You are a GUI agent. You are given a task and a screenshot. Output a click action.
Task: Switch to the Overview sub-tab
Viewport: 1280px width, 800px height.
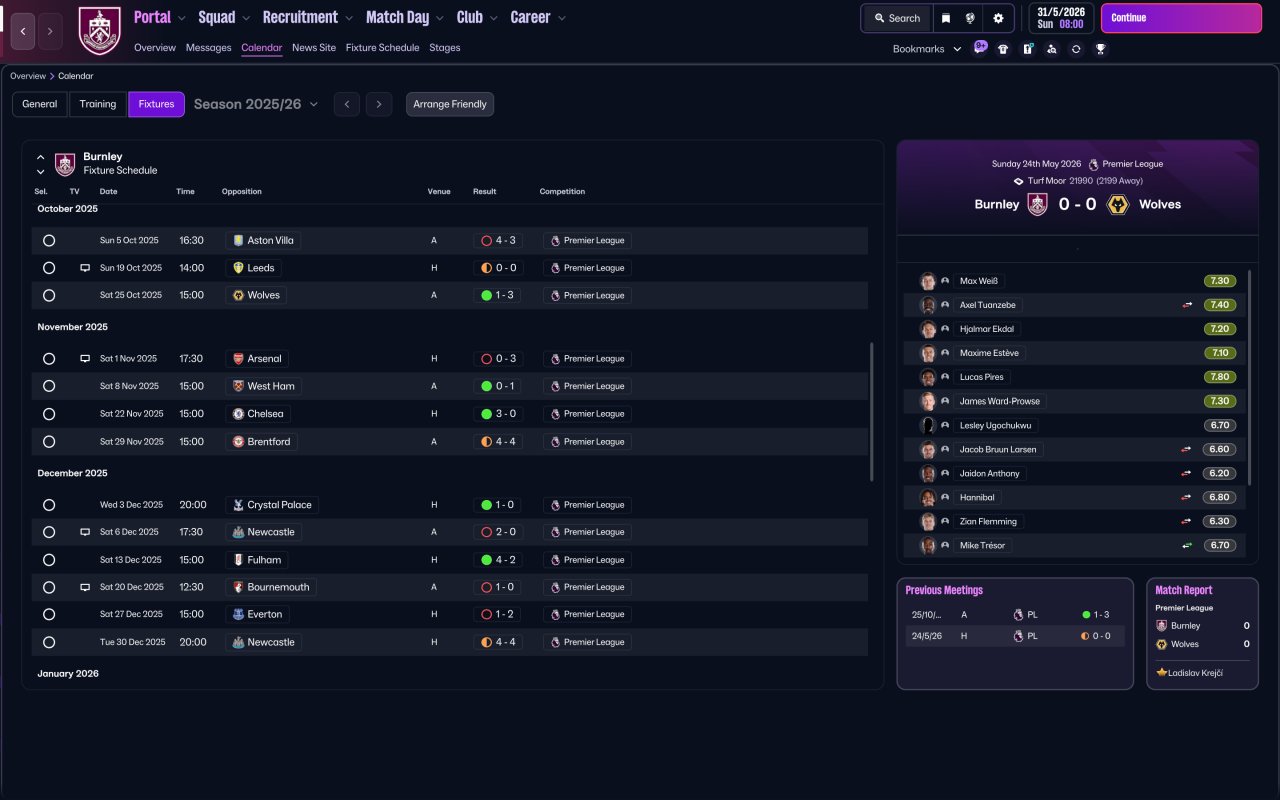(x=155, y=48)
